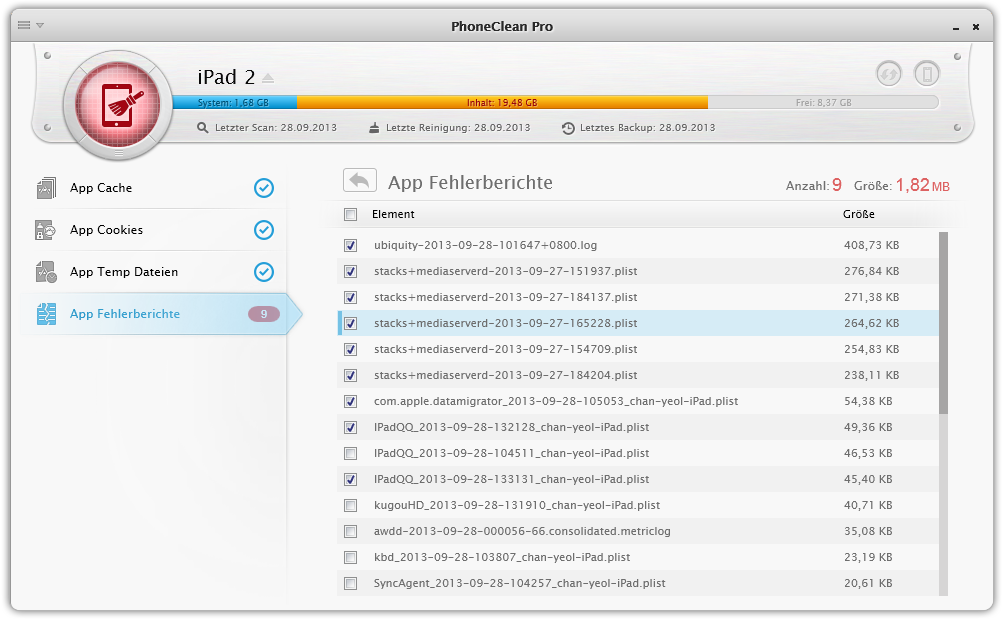Click the 408,73 KB size value
This screenshot has height=620, width=1004.
[x=871, y=245]
